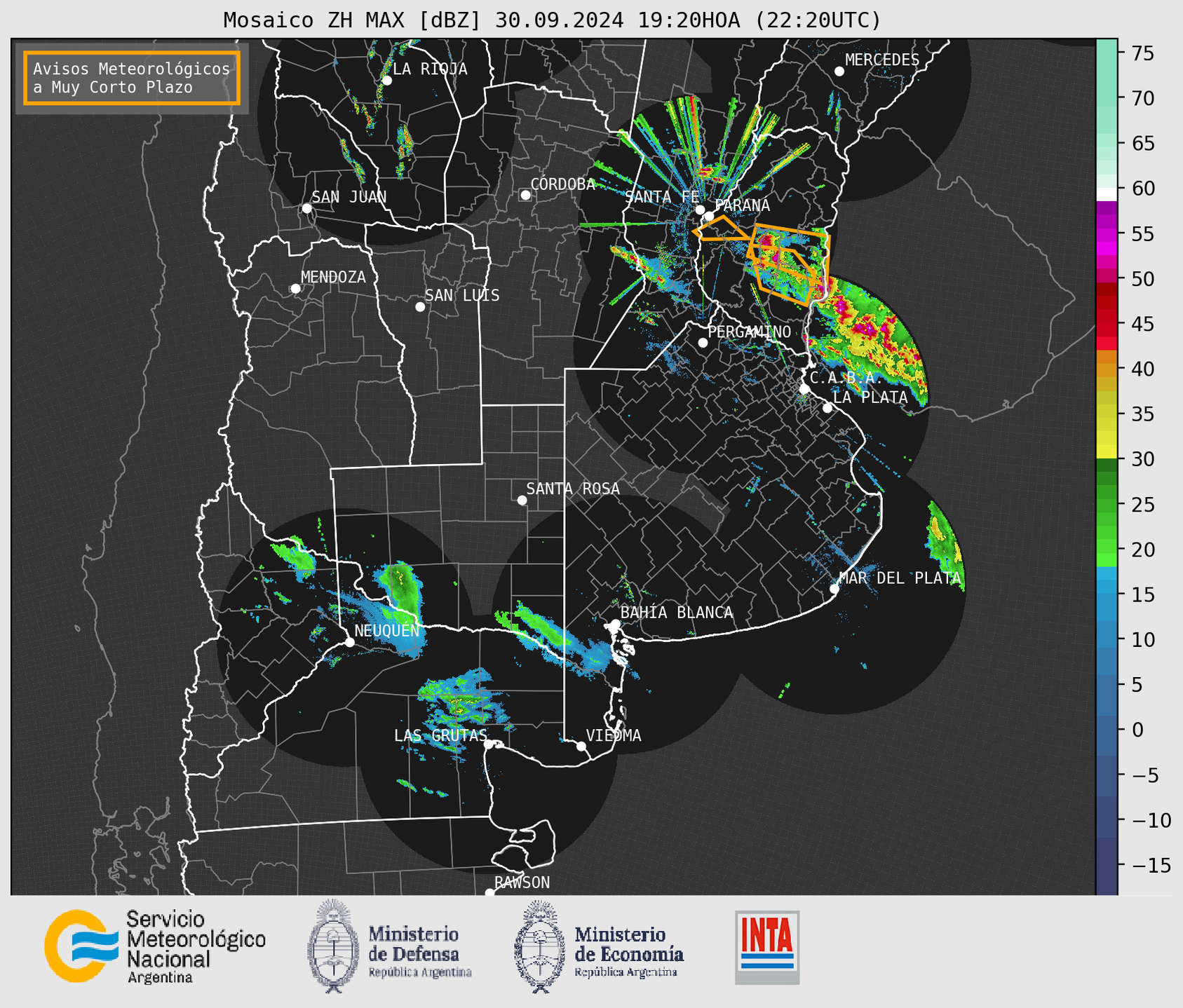Click the MERCEDES city marker dot
Screen dimensions: 1183x1008
[x=839, y=71]
